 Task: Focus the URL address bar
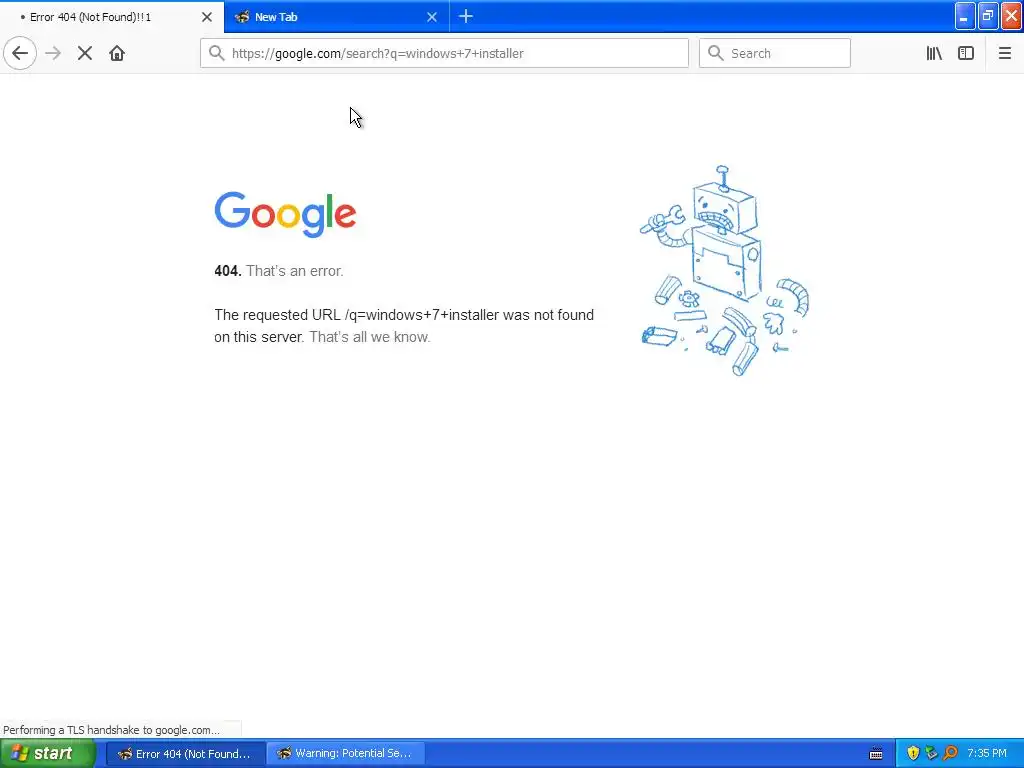point(444,53)
